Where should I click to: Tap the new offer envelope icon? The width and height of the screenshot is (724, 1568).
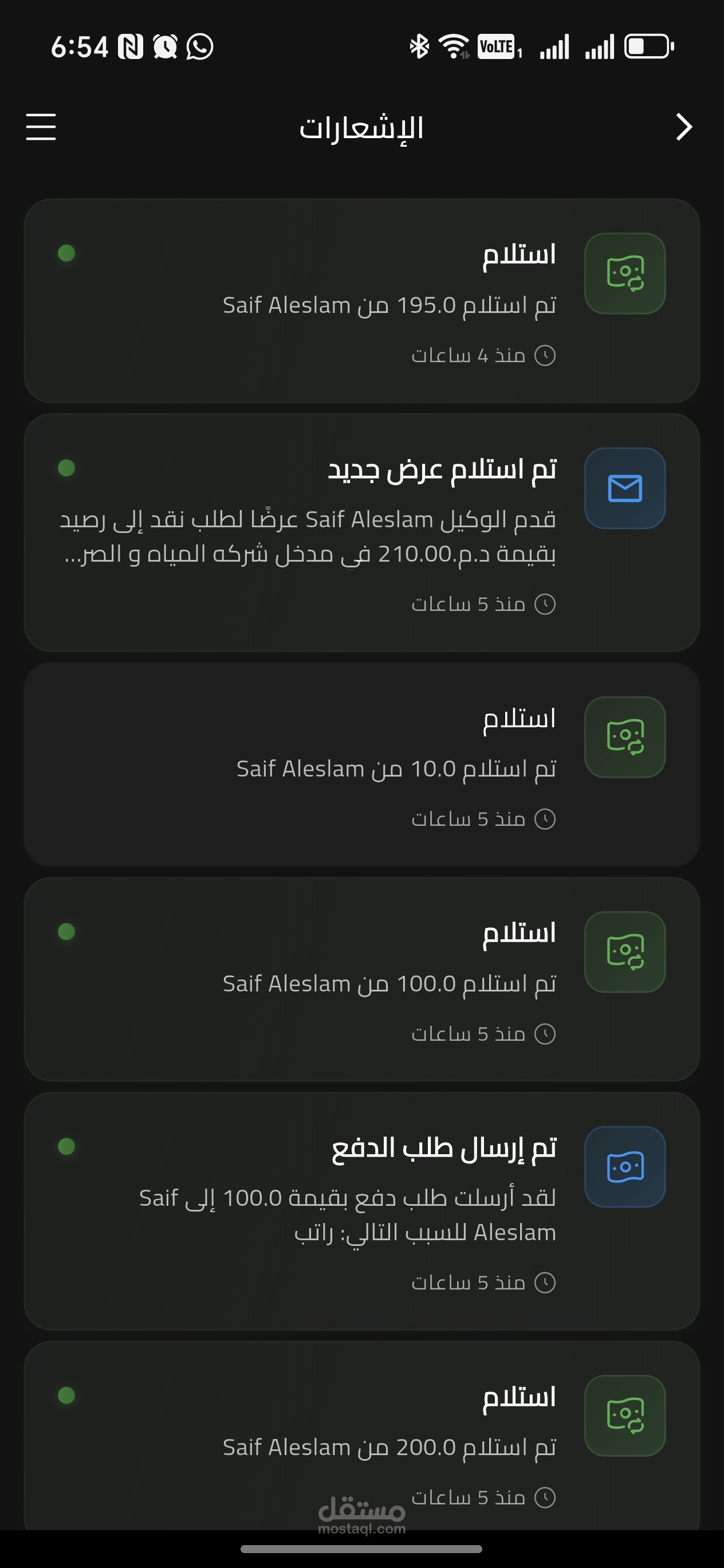(624, 488)
